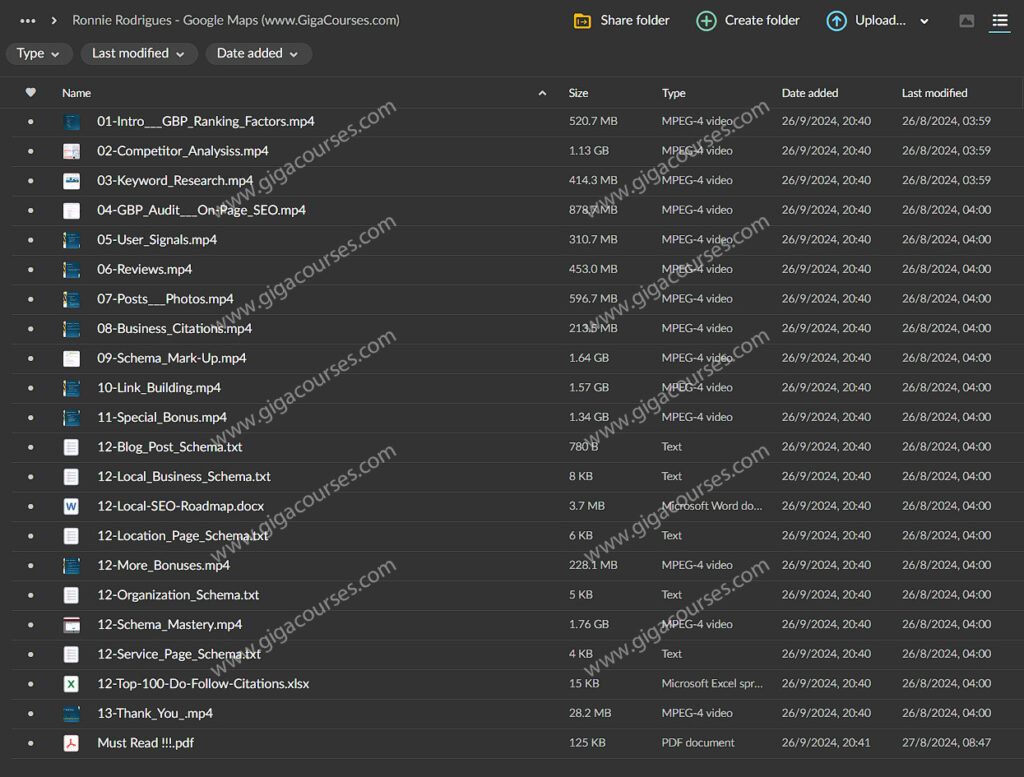Switch to thumbnail view mode
Screen dimensions: 1024x777
tap(966, 21)
